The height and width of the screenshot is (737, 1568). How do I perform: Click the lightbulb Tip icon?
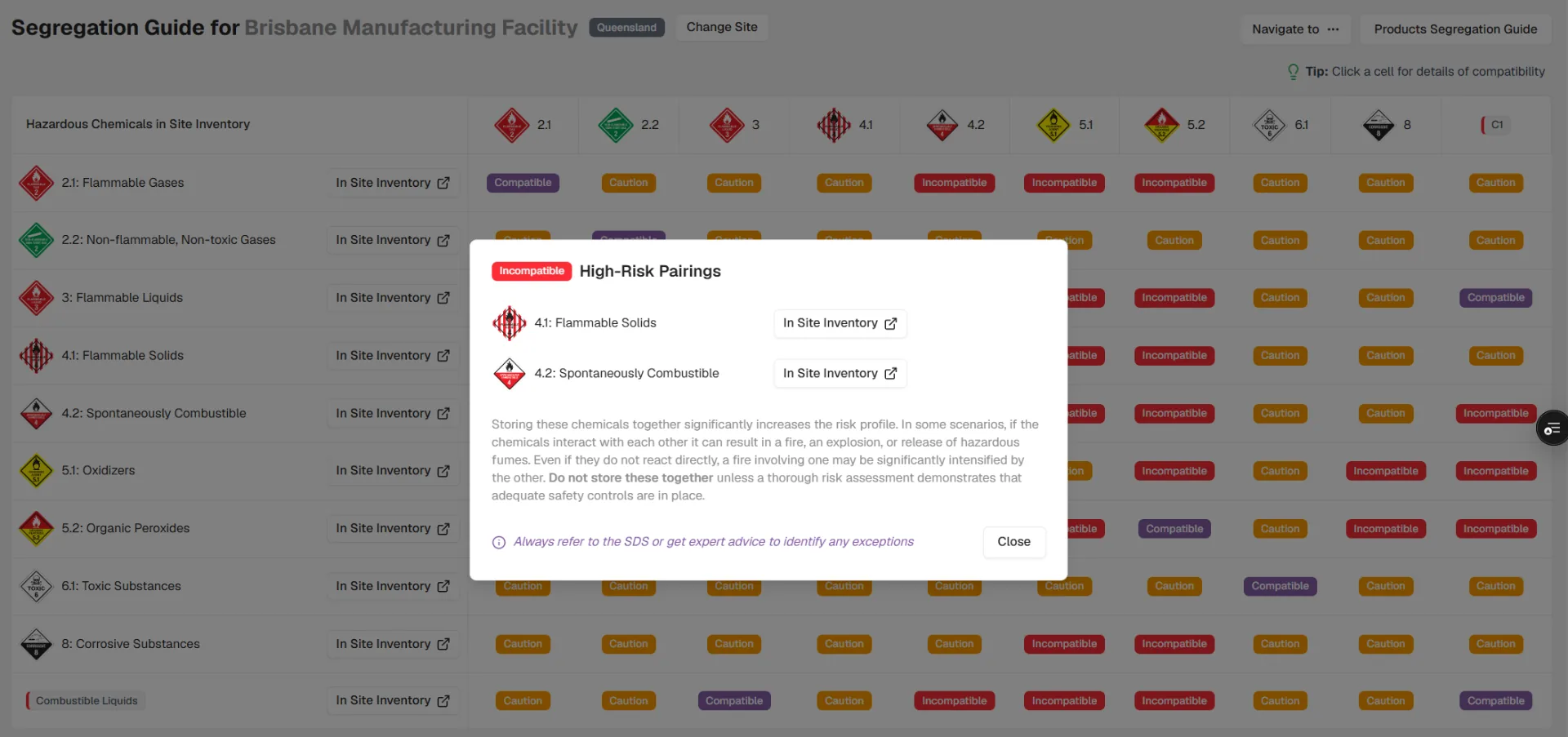(x=1293, y=72)
